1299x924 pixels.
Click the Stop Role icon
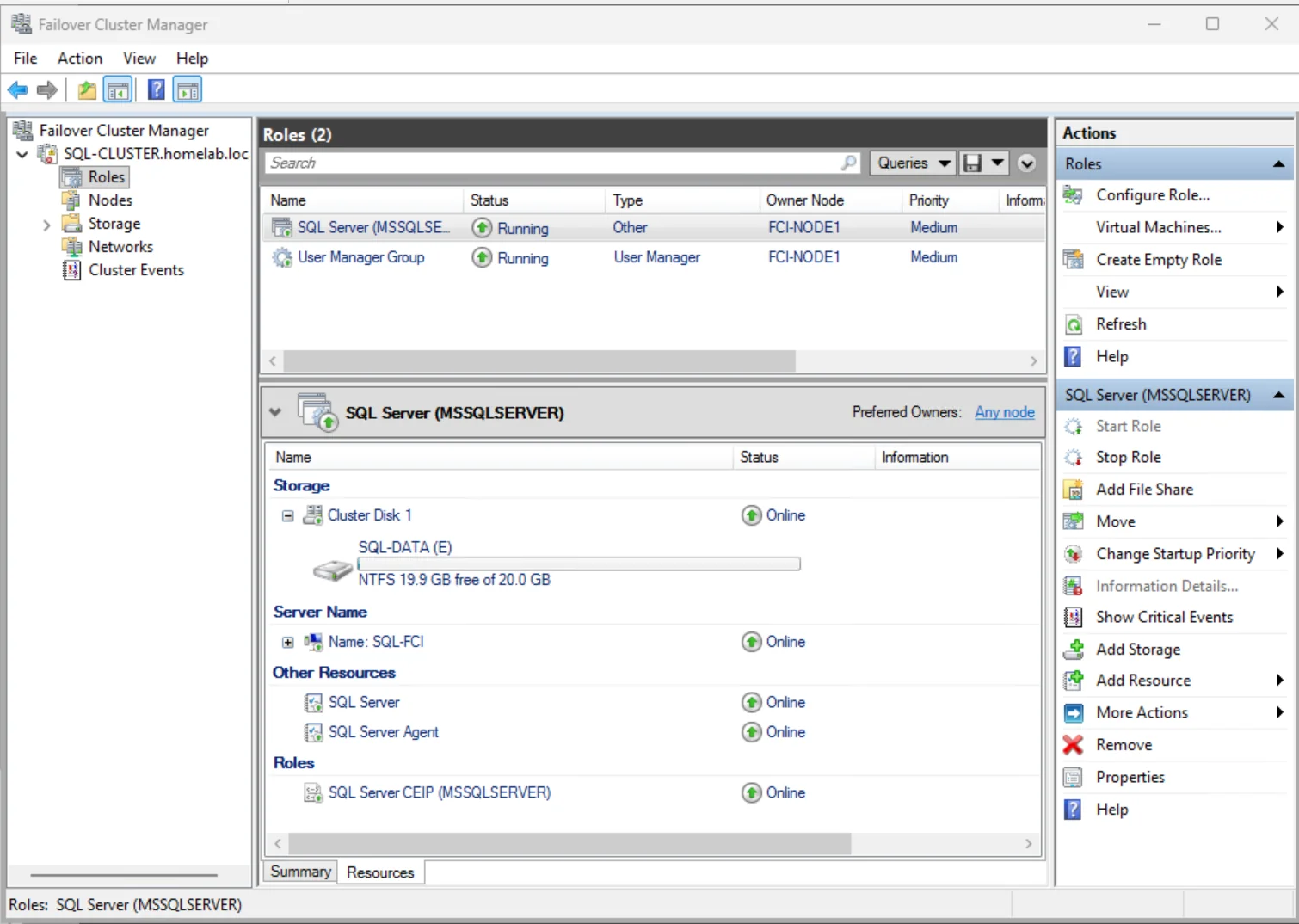[1073, 458]
